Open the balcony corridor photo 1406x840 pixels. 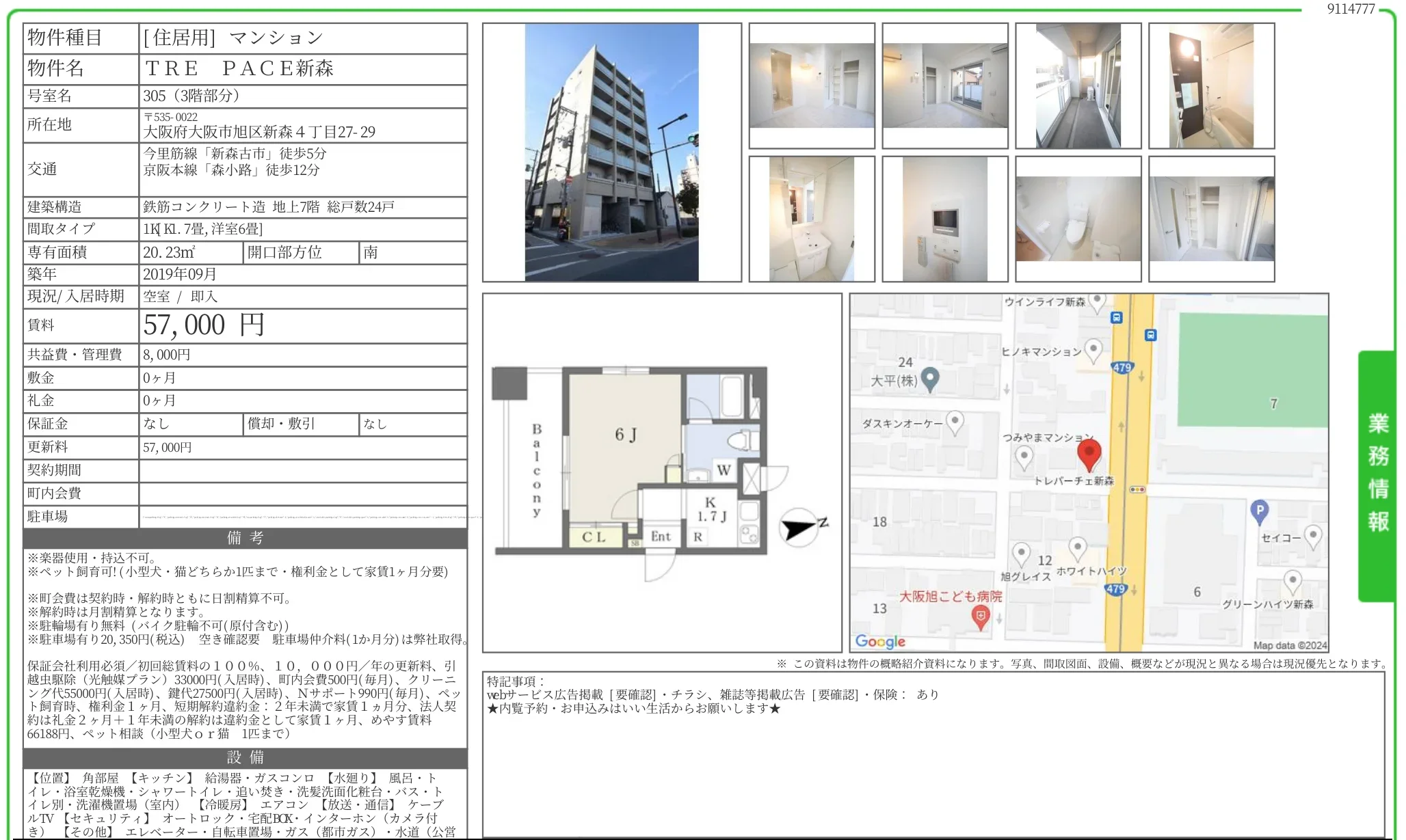[1078, 86]
